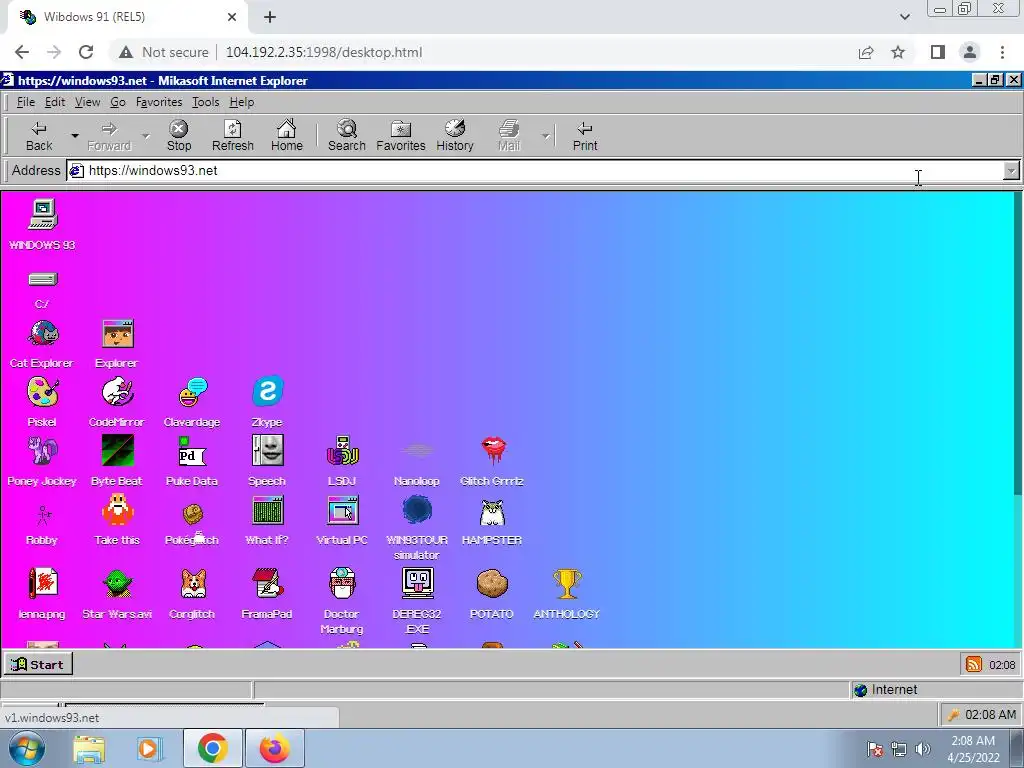Launch the FramaPad icon

click(268, 583)
